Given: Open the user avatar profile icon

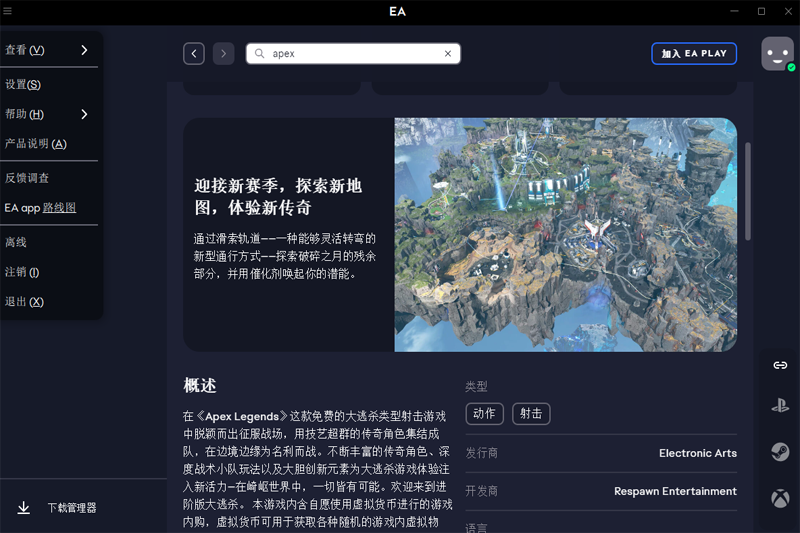Looking at the screenshot, I should point(777,53).
